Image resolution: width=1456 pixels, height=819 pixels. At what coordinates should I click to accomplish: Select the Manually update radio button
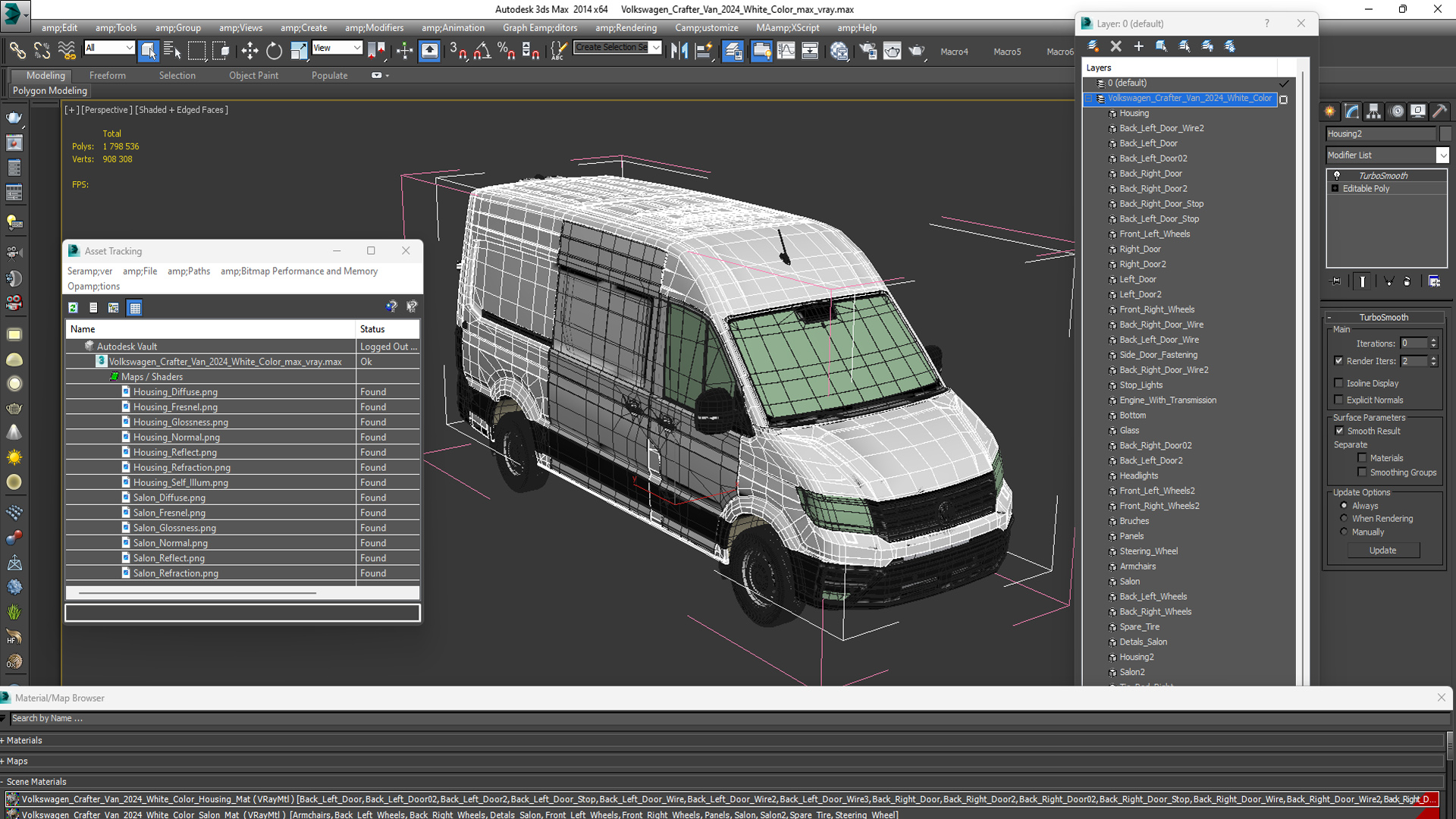pos(1344,532)
